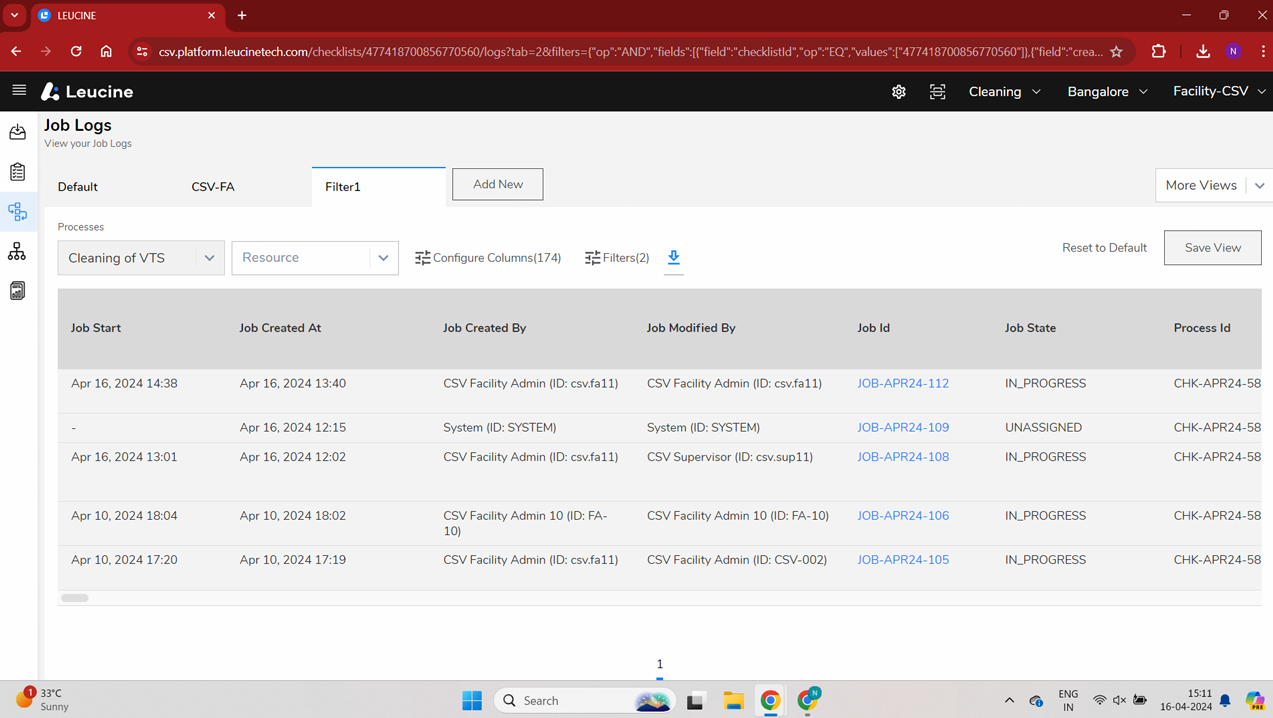Download job logs via the download icon
Image resolution: width=1273 pixels, height=718 pixels.
click(674, 258)
